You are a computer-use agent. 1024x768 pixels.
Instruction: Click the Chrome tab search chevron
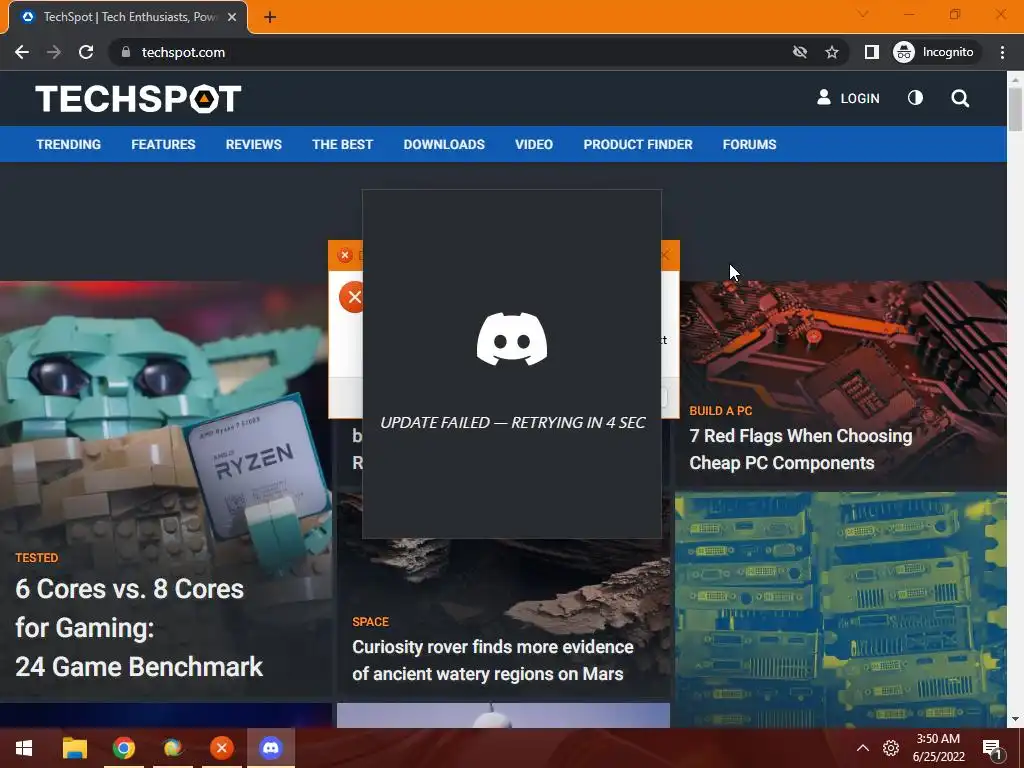(x=862, y=14)
